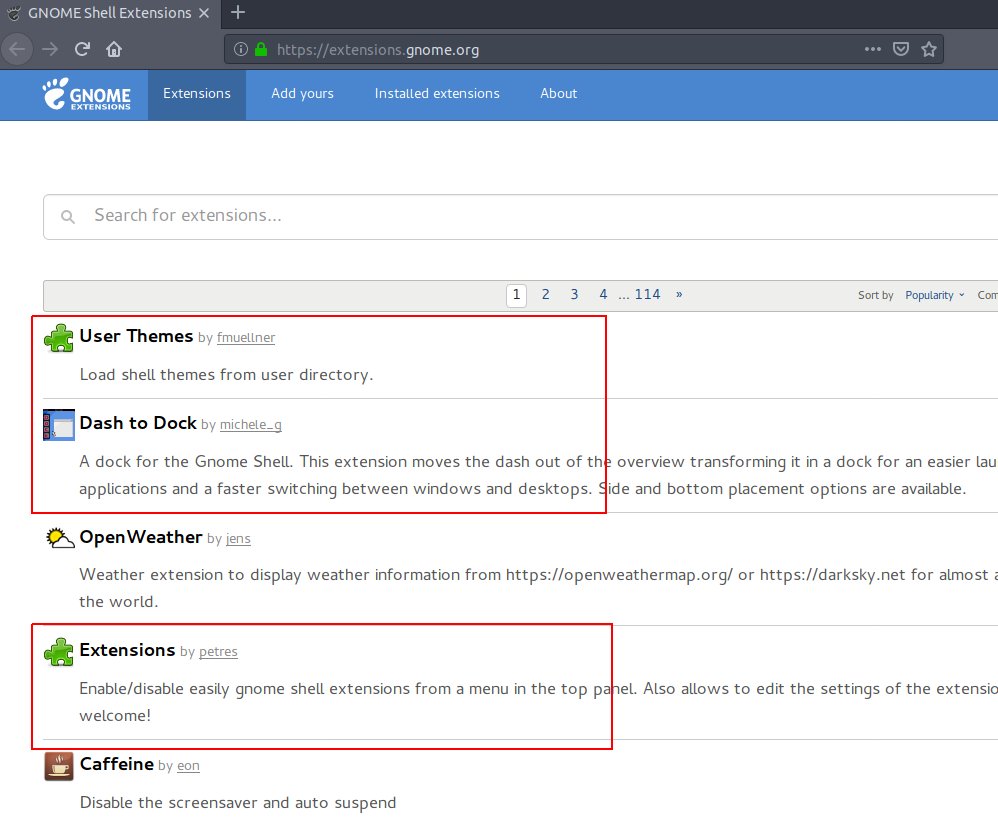This screenshot has height=820, width=998.
Task: Open the Dash to Dock extension title
Action: pyautogui.click(x=138, y=423)
